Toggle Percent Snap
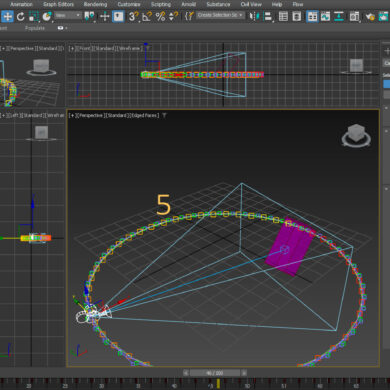The width and height of the screenshot is (390, 390). [x=160, y=16]
